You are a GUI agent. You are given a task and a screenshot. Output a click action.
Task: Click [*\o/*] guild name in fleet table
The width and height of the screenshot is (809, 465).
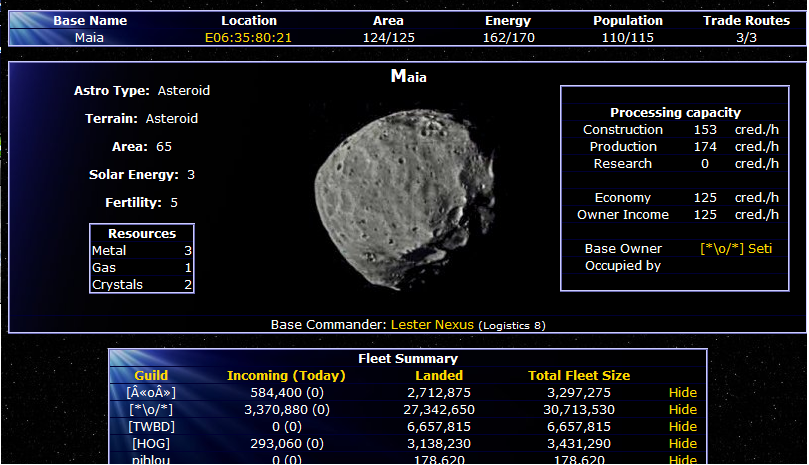[x=151, y=409]
